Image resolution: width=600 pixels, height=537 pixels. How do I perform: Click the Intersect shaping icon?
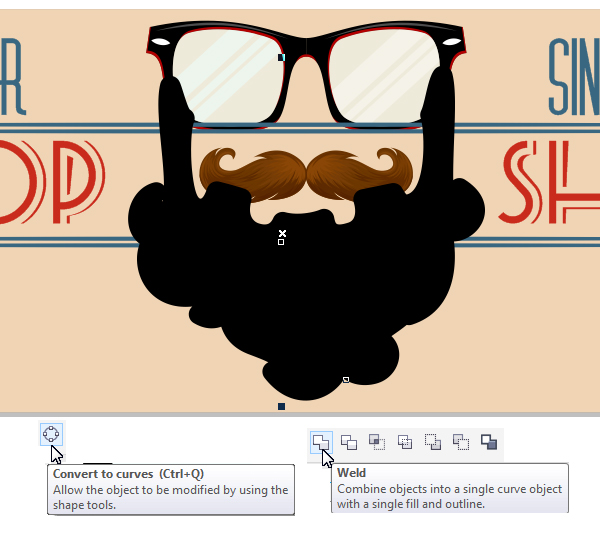[377, 441]
